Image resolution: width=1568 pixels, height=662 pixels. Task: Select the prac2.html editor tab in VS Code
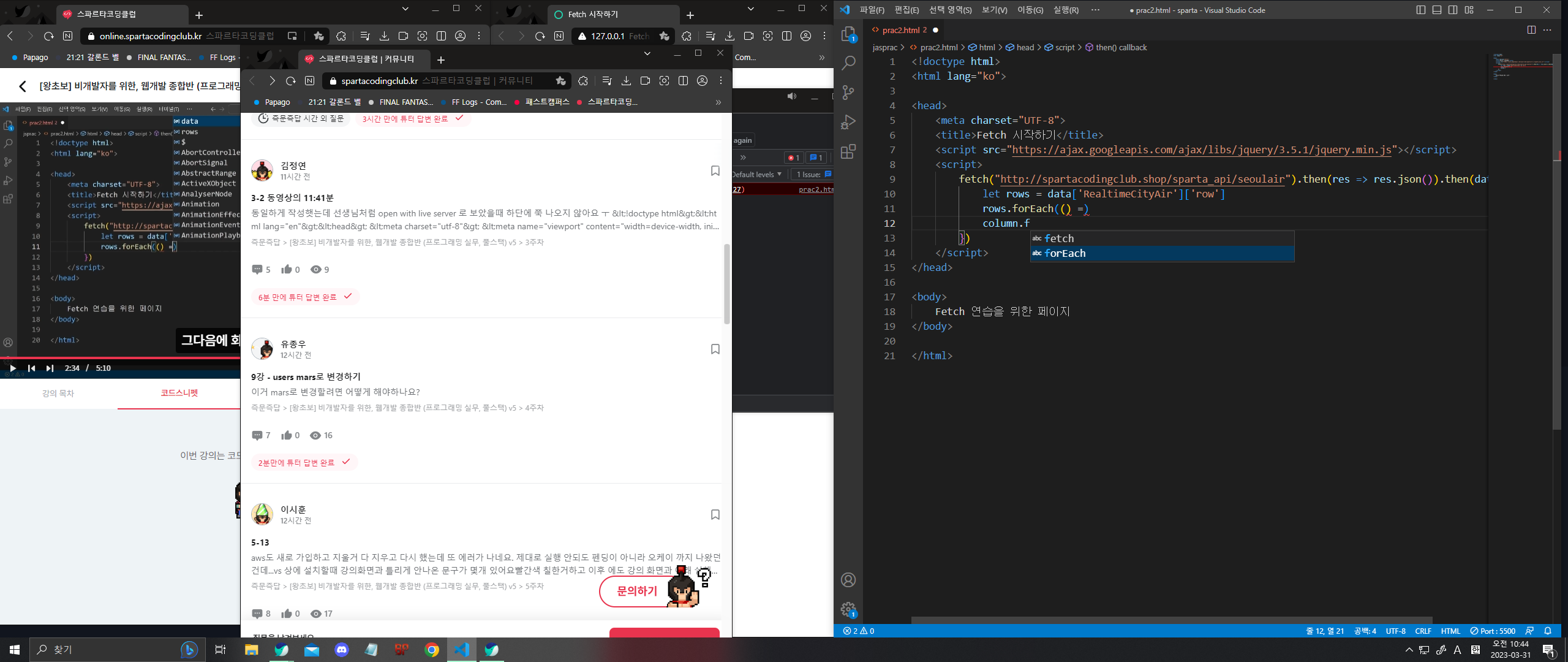click(905, 30)
